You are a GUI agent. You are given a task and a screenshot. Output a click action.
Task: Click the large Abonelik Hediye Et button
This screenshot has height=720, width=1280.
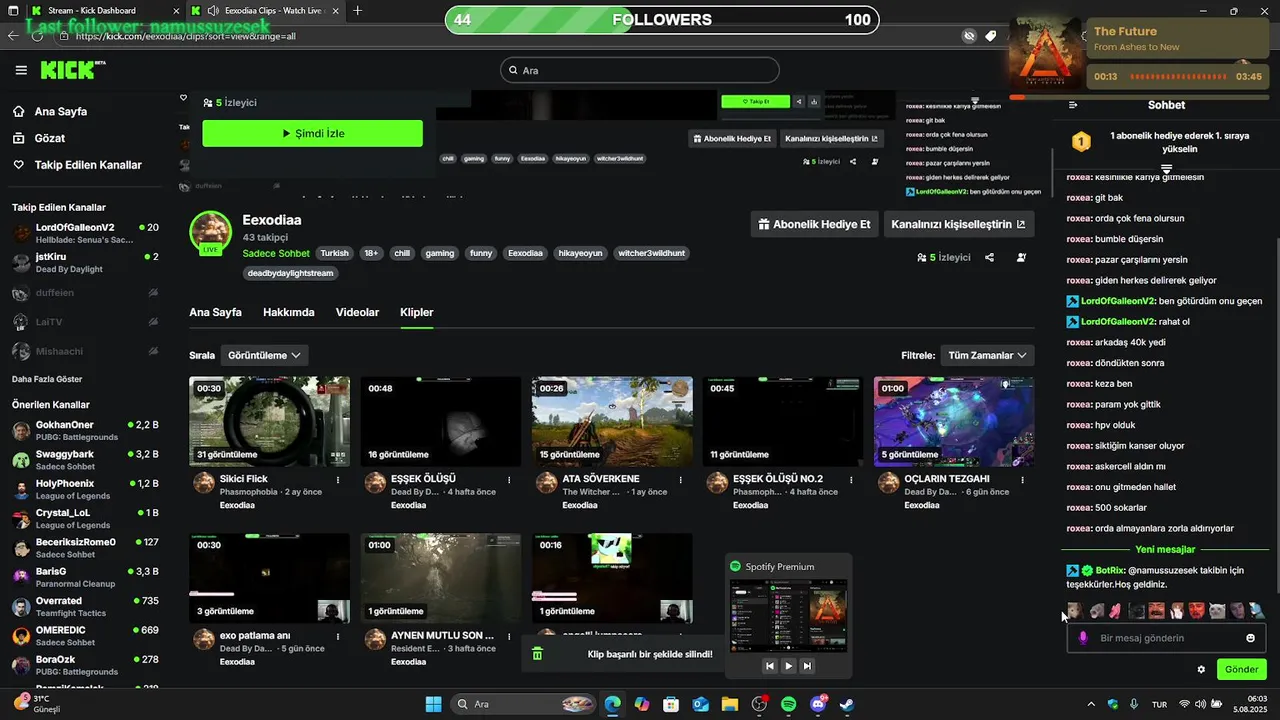[814, 224]
